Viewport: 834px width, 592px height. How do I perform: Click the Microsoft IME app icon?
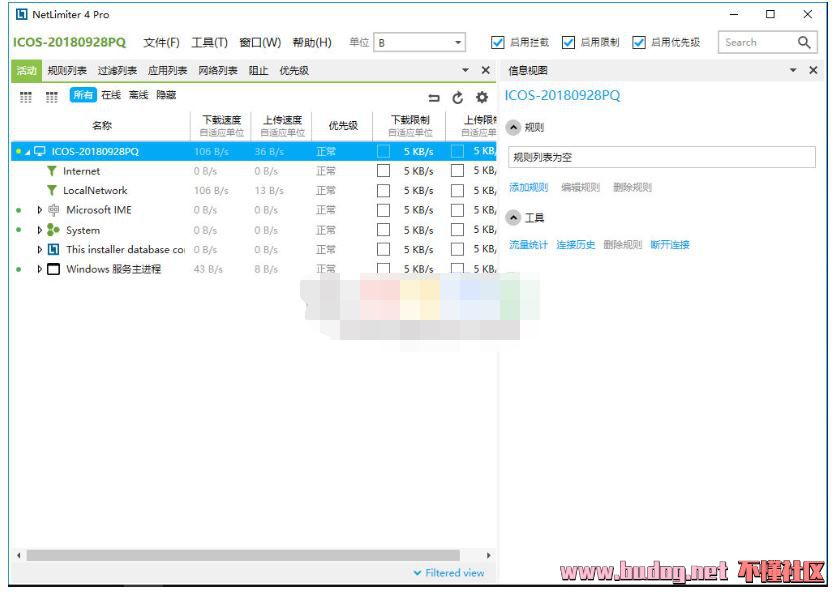click(53, 210)
